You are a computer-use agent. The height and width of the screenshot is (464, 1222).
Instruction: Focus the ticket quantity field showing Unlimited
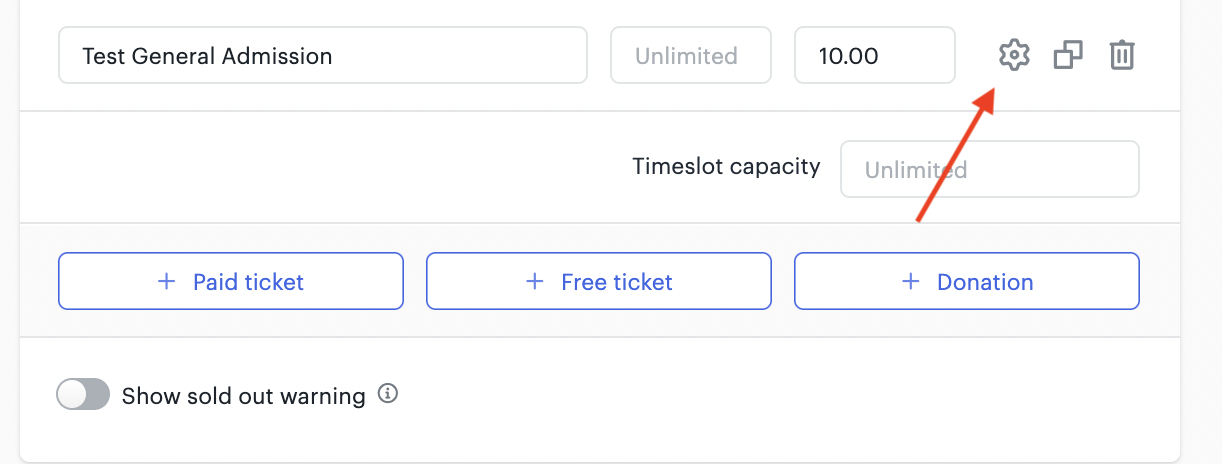[691, 55]
